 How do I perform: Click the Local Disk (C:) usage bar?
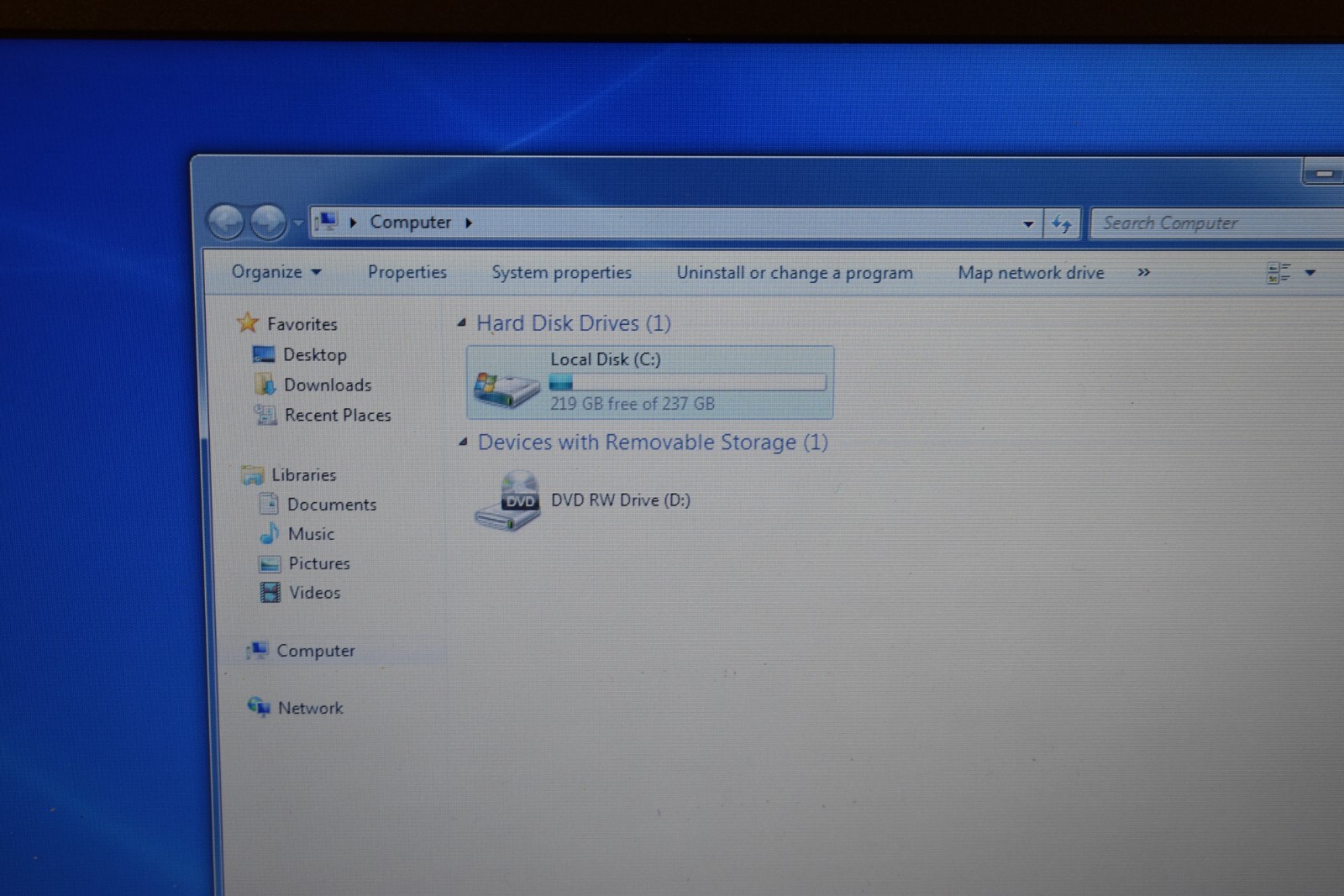pos(687,382)
